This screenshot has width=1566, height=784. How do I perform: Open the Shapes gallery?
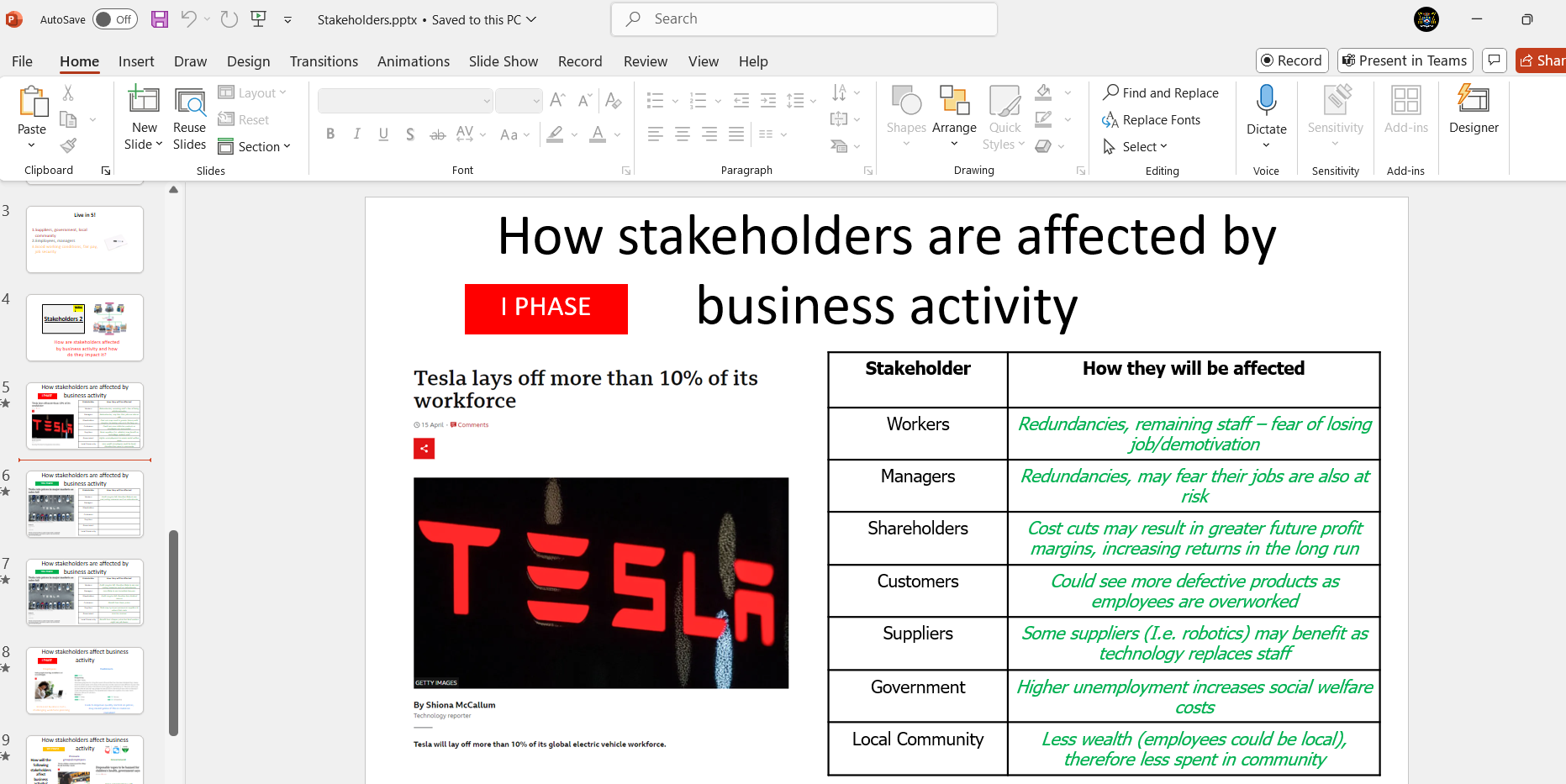[906, 118]
